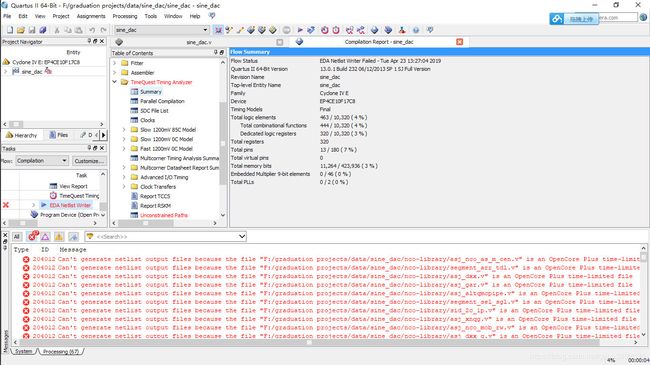Click the Settings toolbar icon highlighted purple
This screenshot has width=650, height=365.
click(x=218, y=30)
